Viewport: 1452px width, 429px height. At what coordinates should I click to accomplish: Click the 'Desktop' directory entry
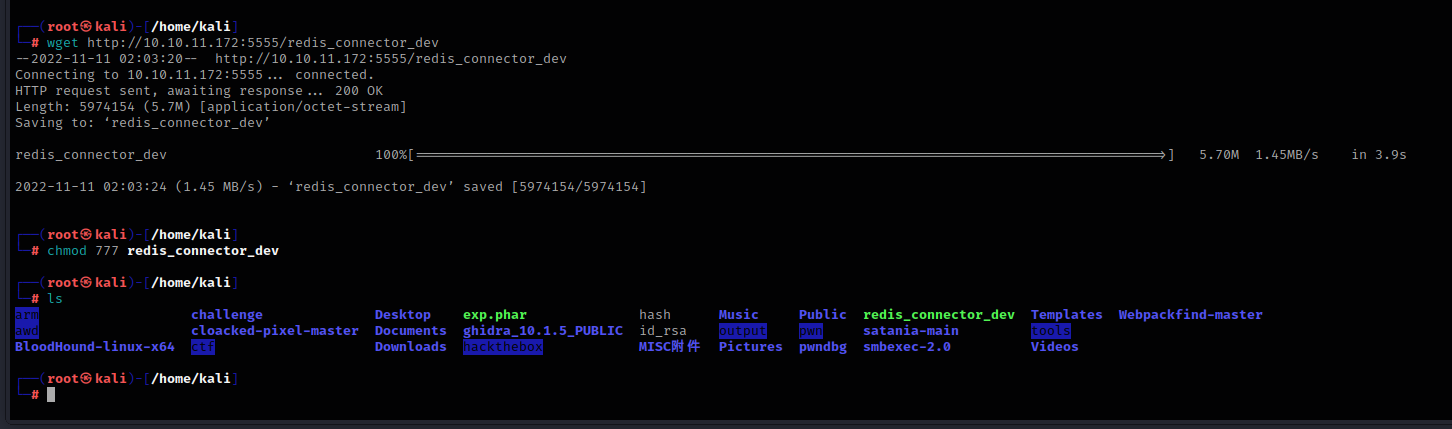point(403,315)
